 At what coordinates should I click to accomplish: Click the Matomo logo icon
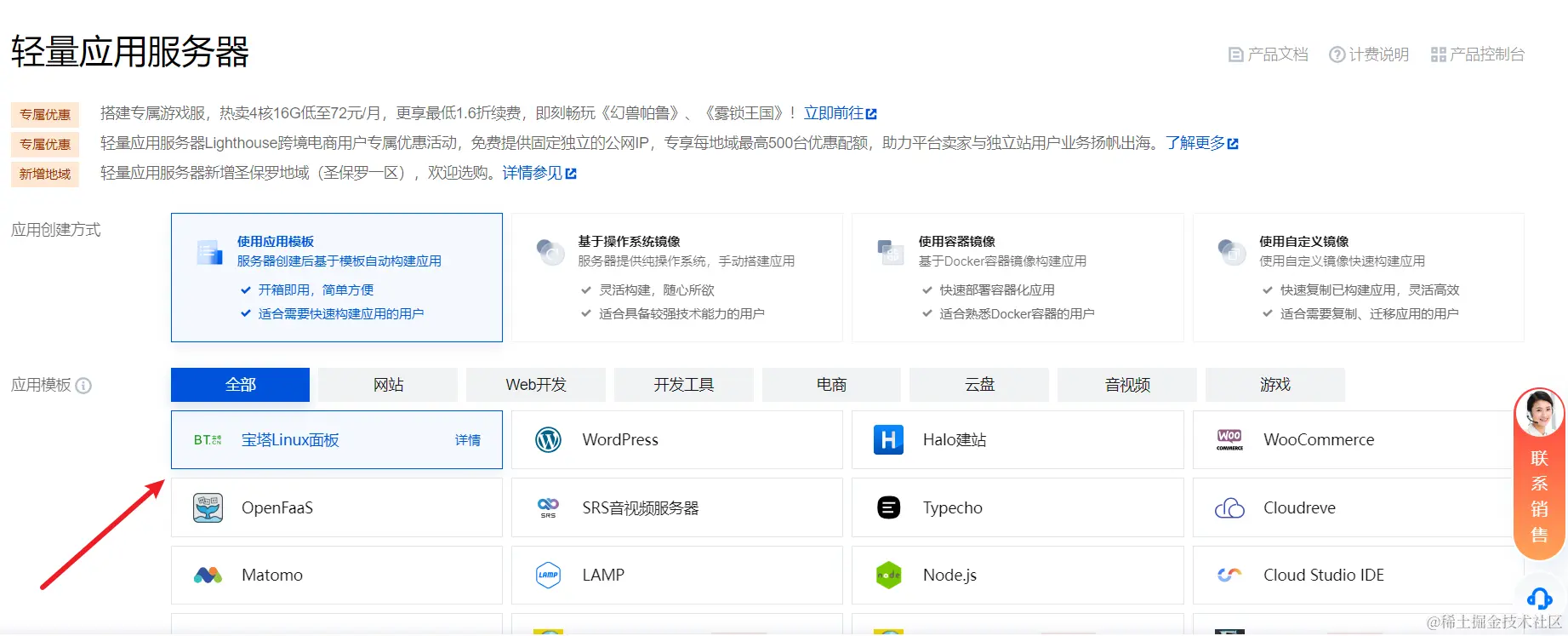(x=208, y=576)
